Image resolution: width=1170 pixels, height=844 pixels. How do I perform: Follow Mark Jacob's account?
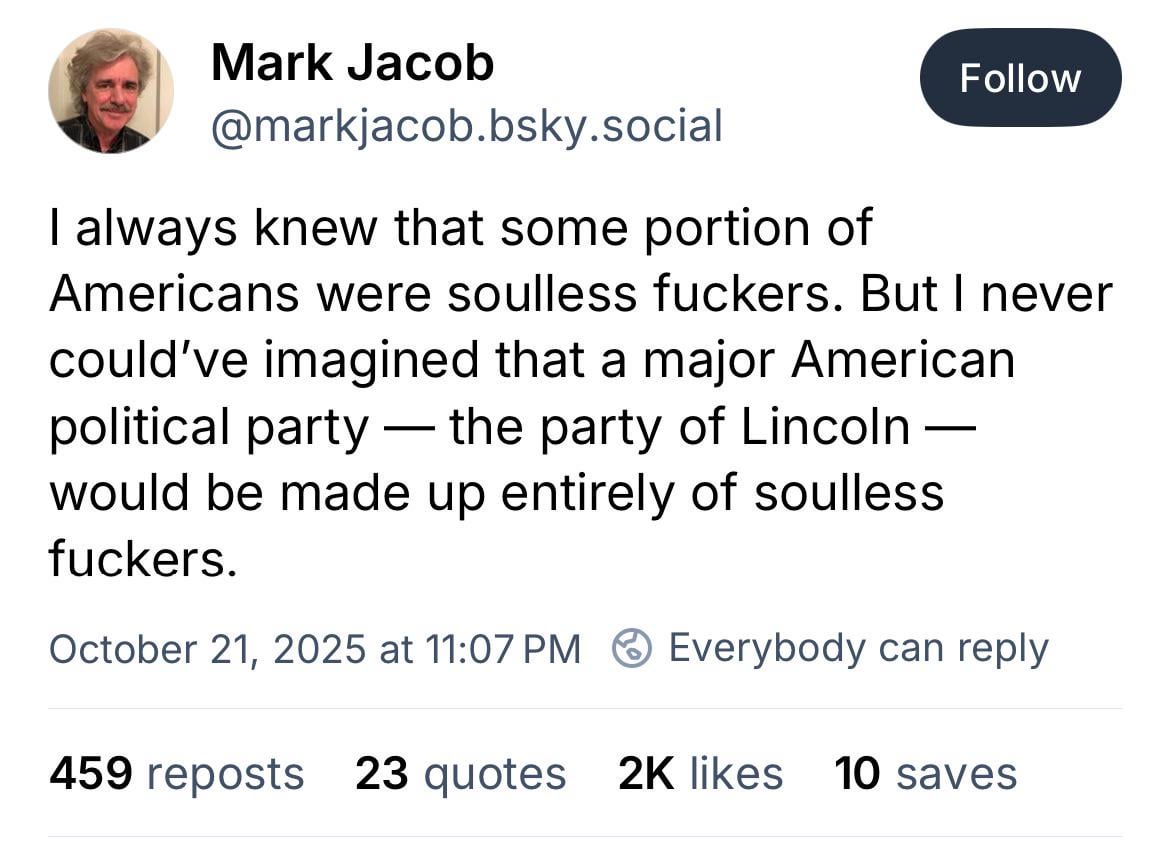pyautogui.click(x=1020, y=78)
